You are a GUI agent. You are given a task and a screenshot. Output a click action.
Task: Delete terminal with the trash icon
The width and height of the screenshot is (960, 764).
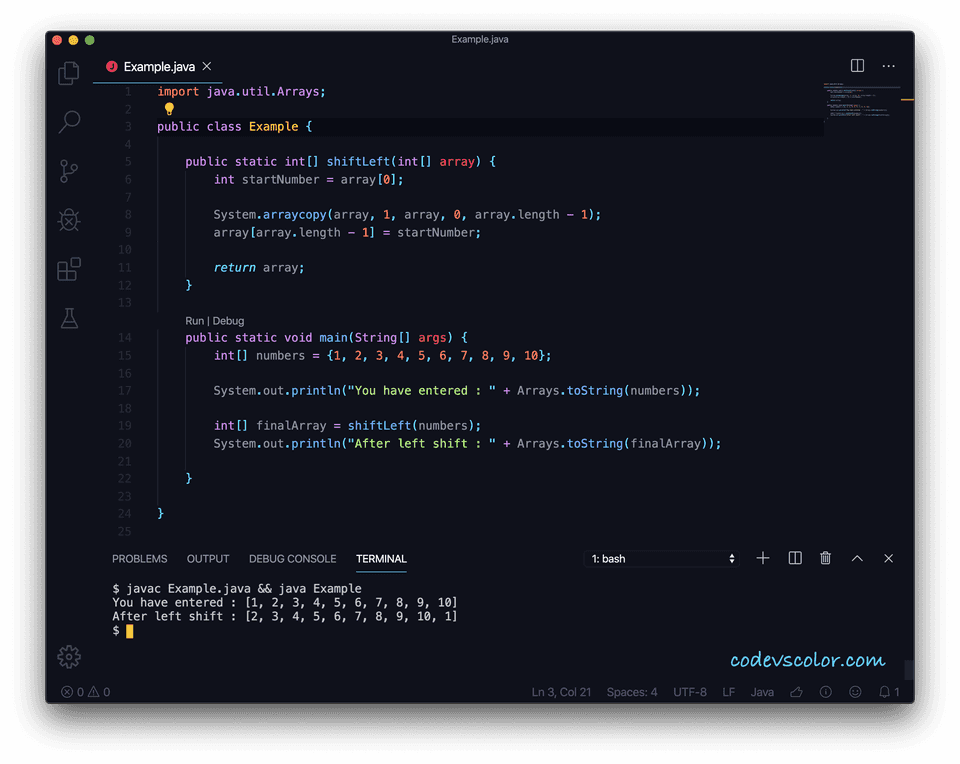tap(825, 558)
